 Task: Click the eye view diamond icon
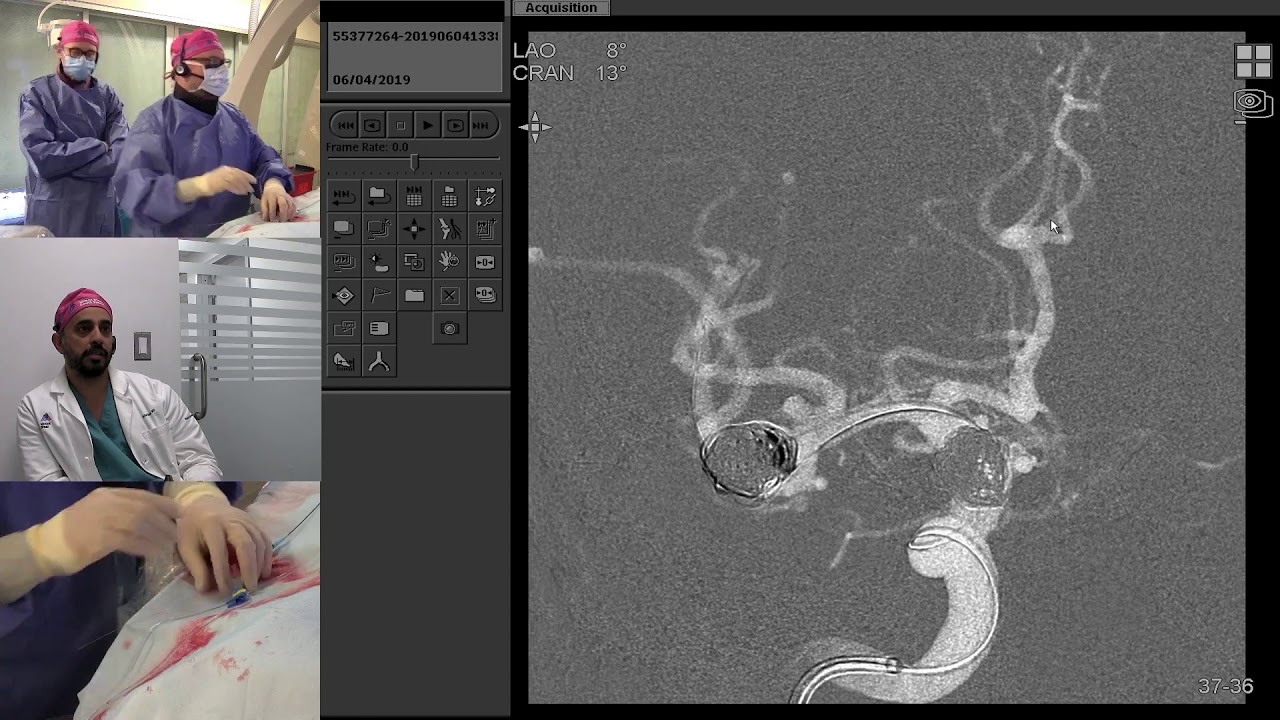pyautogui.click(x=343, y=295)
